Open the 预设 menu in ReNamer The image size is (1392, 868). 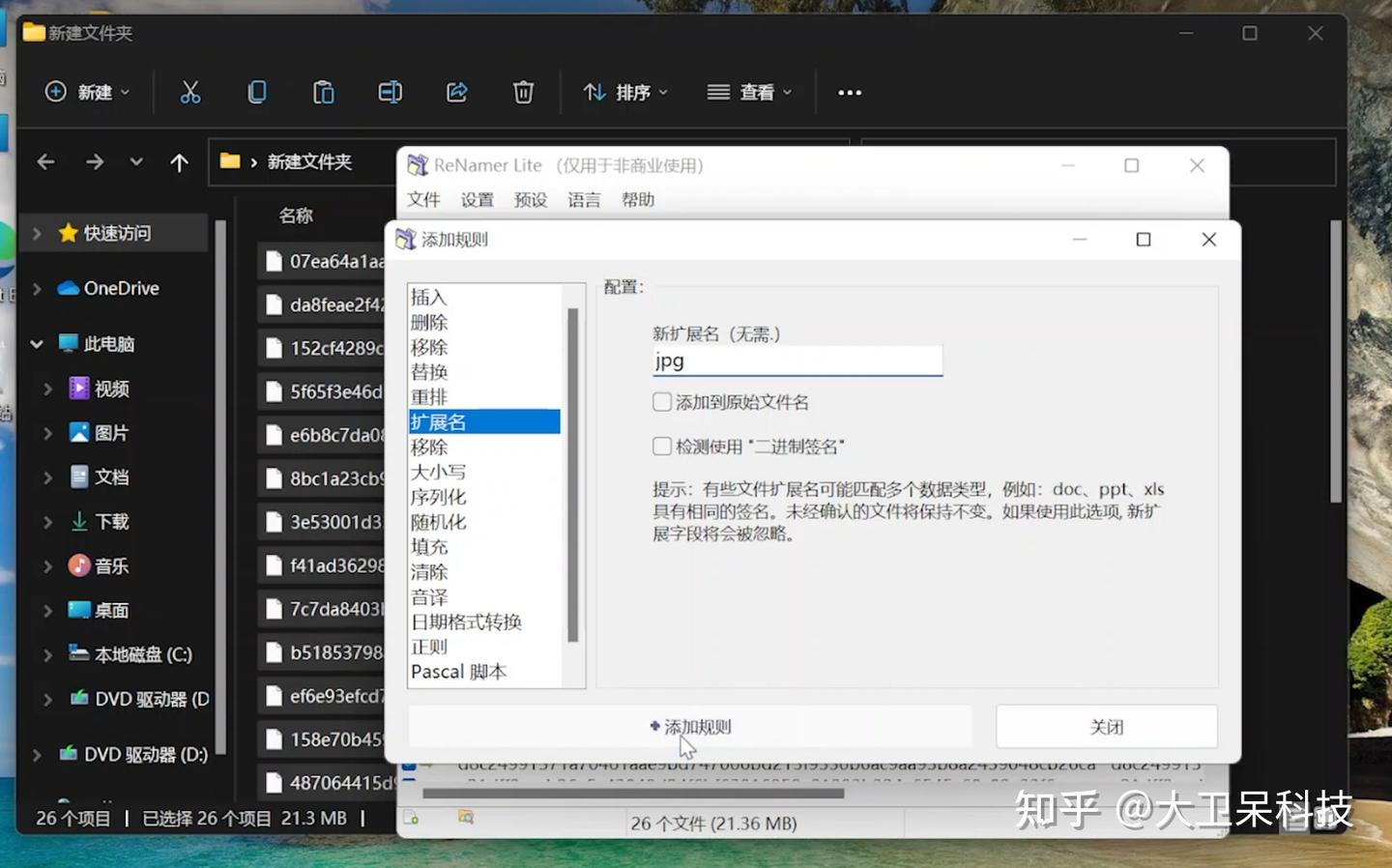tap(531, 200)
